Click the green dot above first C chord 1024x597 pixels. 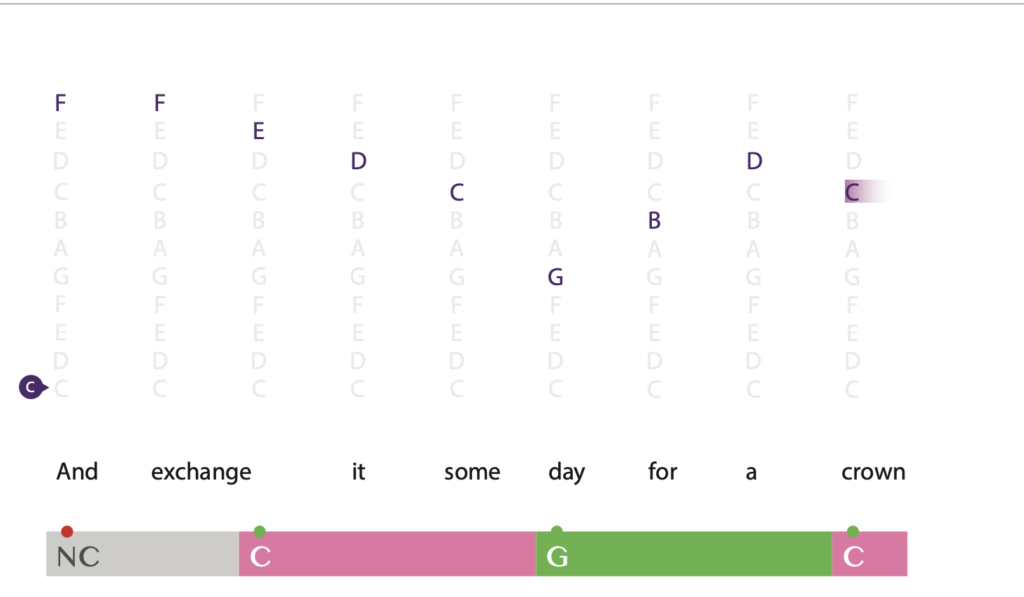pyautogui.click(x=259, y=531)
